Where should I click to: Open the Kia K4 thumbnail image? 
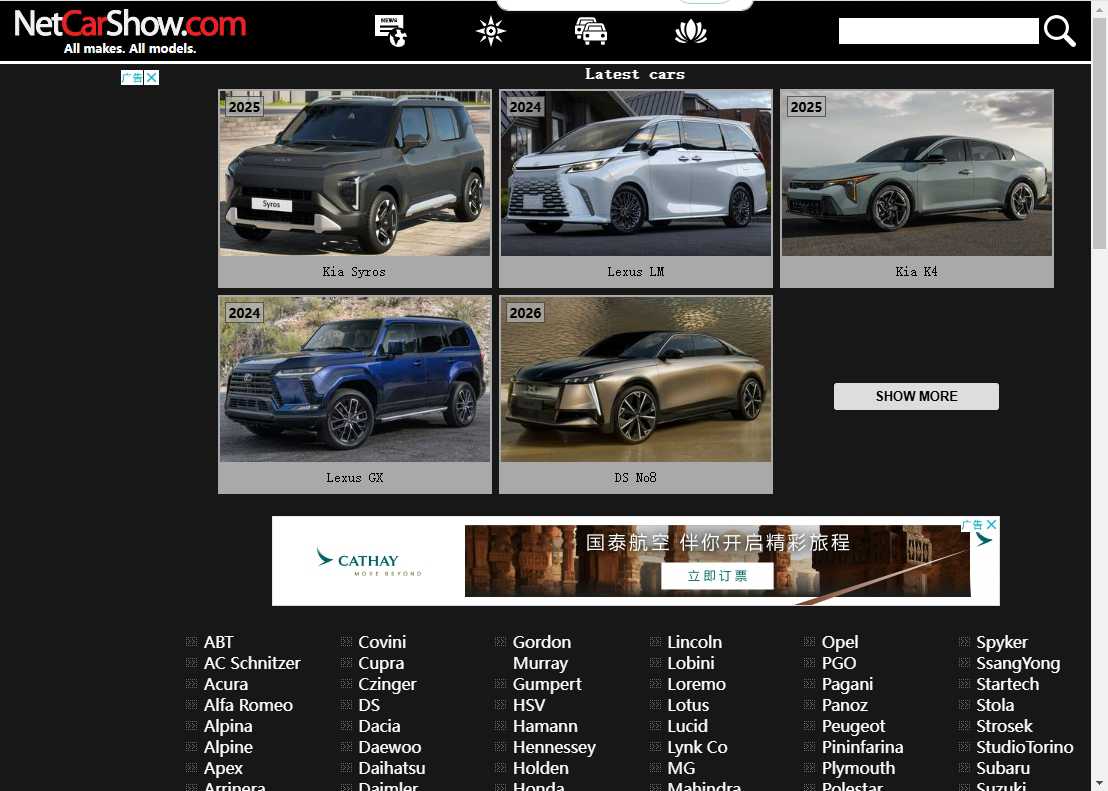point(917,172)
